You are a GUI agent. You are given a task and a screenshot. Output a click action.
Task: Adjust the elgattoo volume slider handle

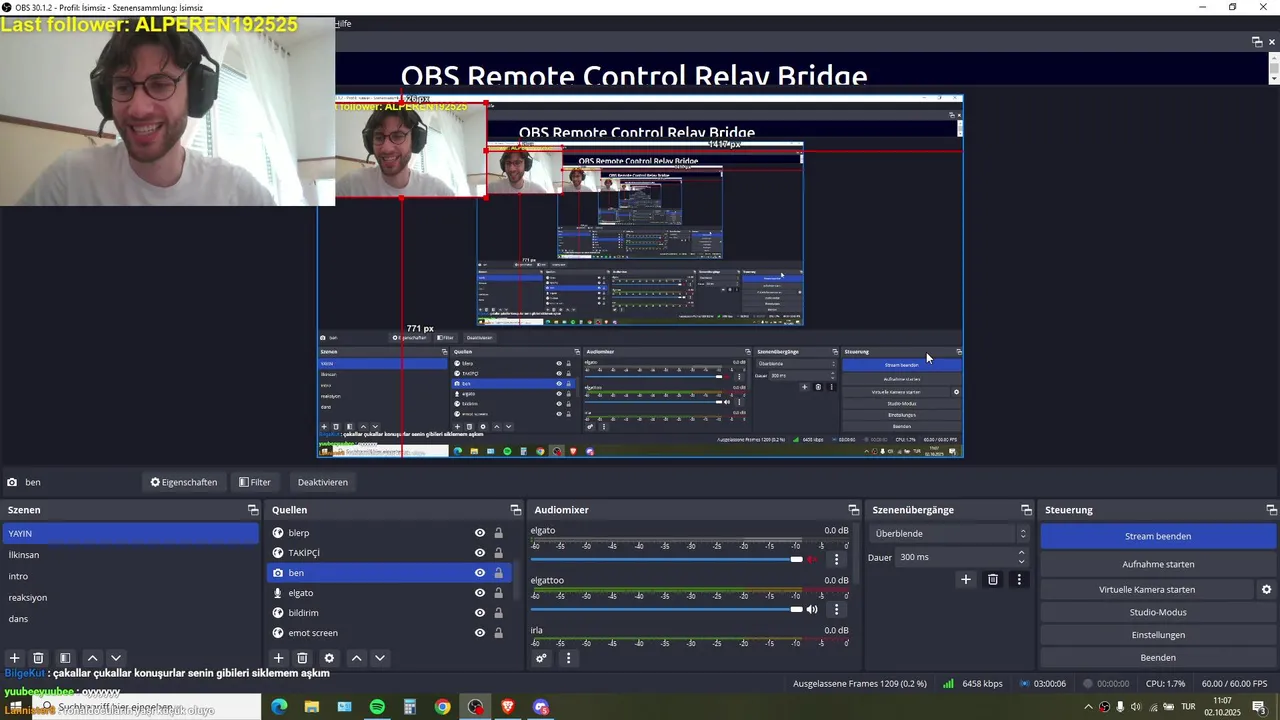coord(796,609)
